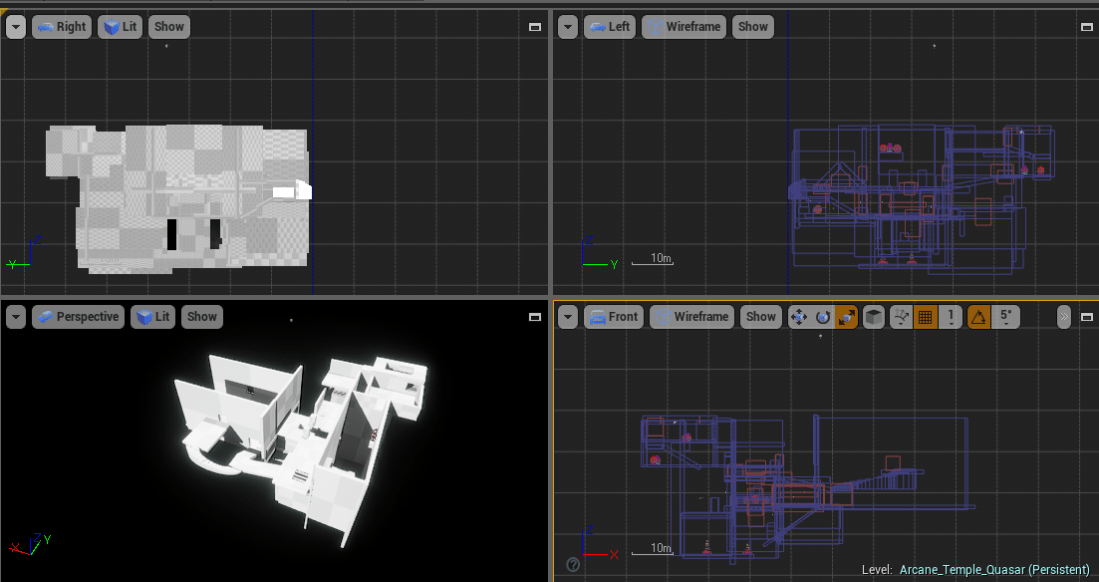Screen dimensions: 1099x582
Task: Select the Scale tool in Front viewport
Action: 847,316
